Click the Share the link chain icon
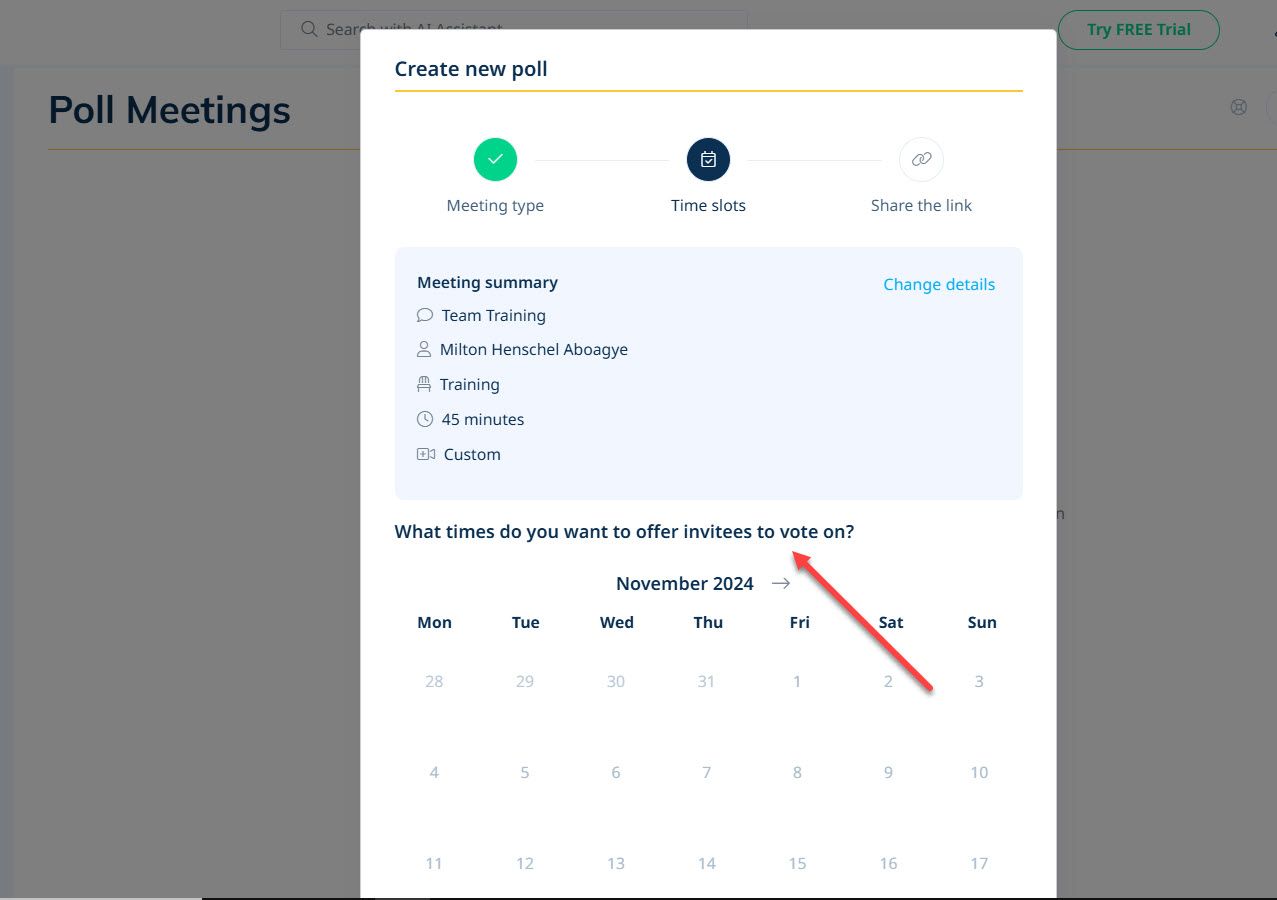 click(x=920, y=159)
